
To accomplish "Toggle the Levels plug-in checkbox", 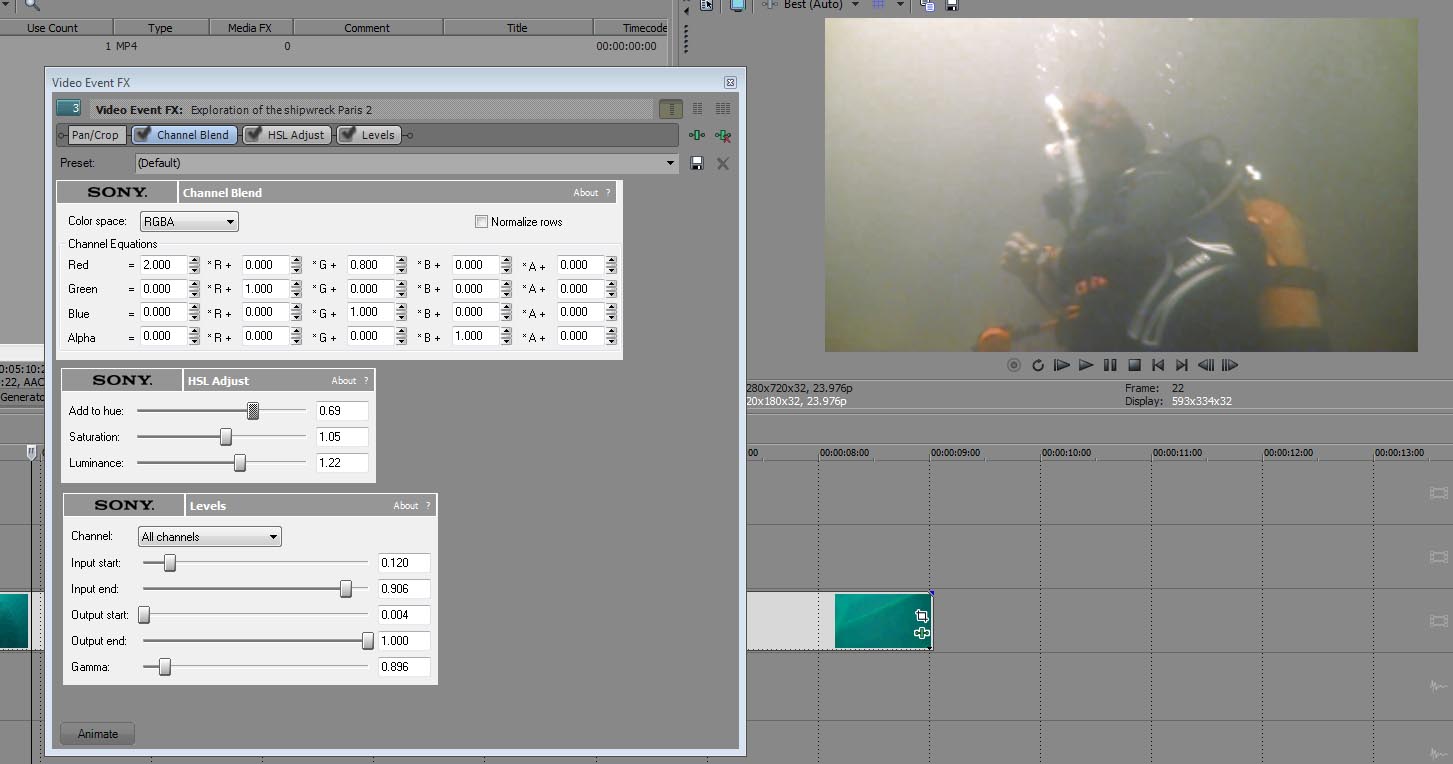I will pos(348,135).
